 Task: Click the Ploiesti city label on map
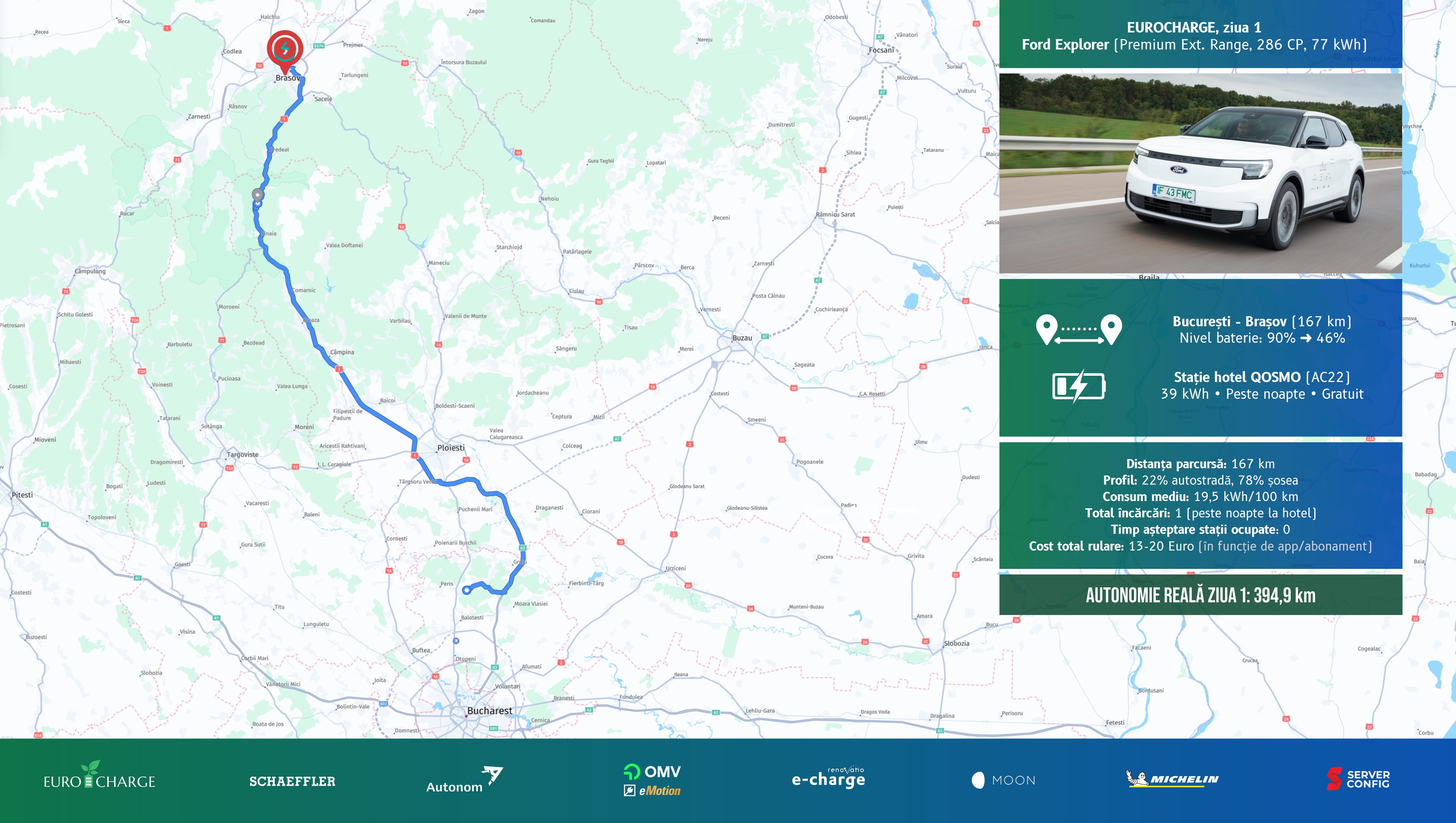pos(451,448)
